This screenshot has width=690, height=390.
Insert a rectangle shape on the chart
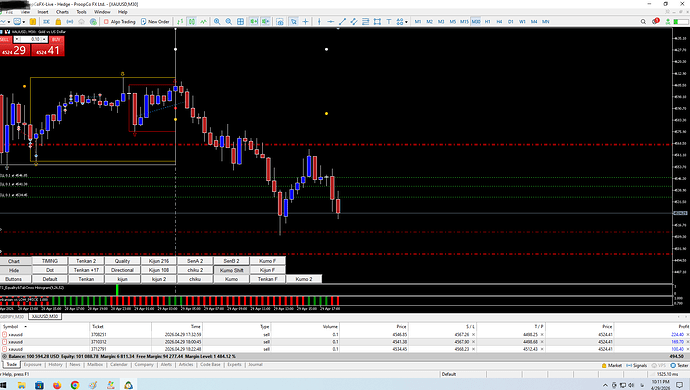pos(377,22)
